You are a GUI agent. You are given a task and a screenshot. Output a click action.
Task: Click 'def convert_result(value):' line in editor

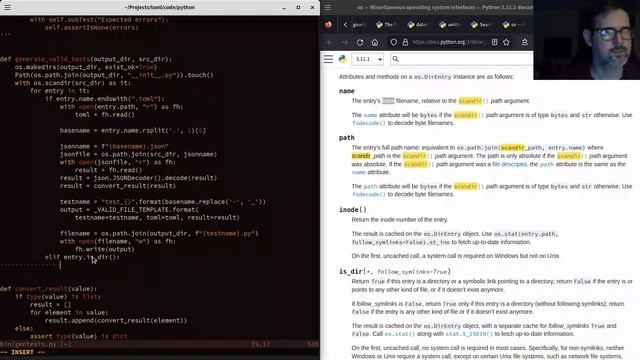coord(48,289)
